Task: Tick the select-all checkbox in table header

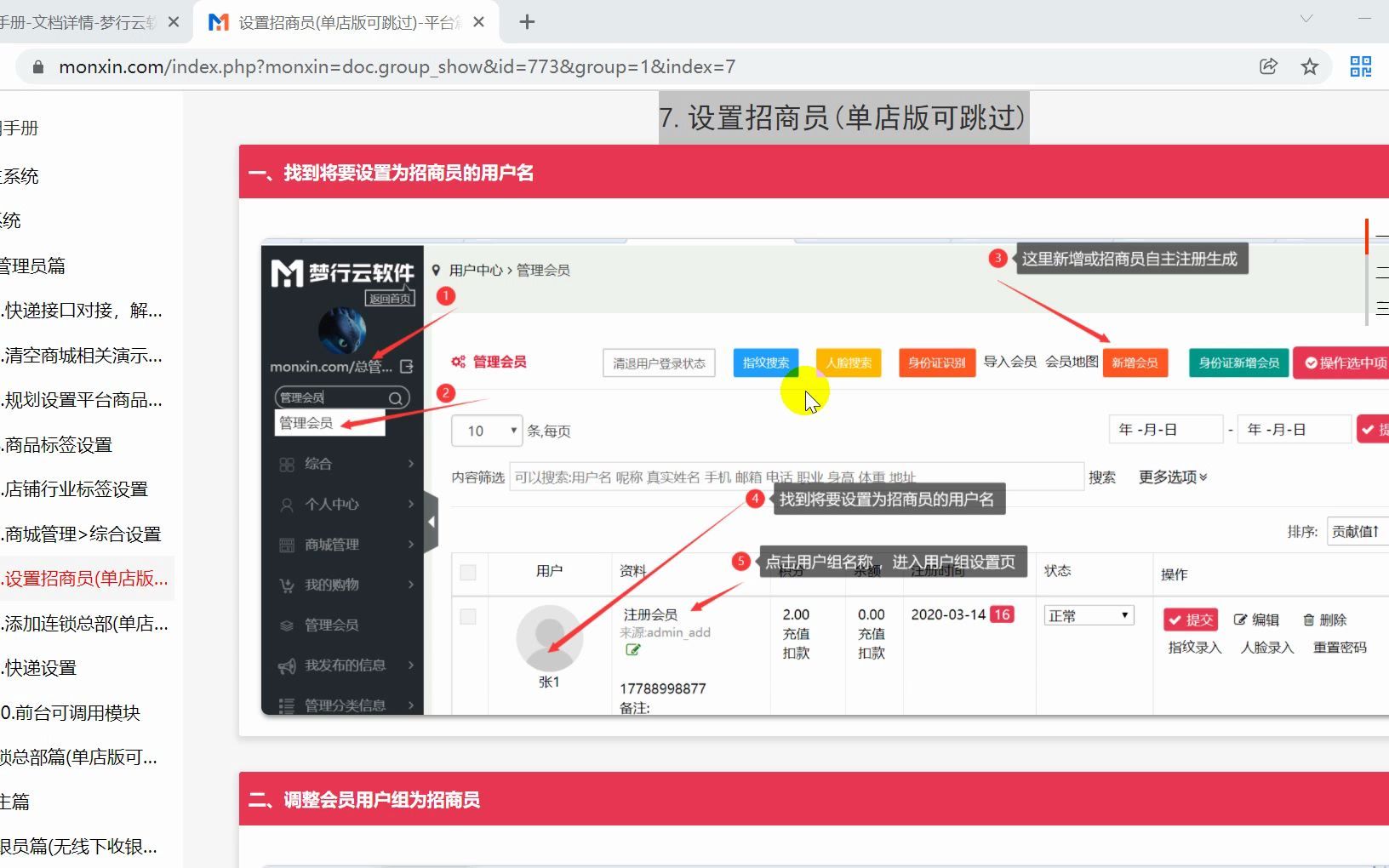Action: click(x=468, y=572)
